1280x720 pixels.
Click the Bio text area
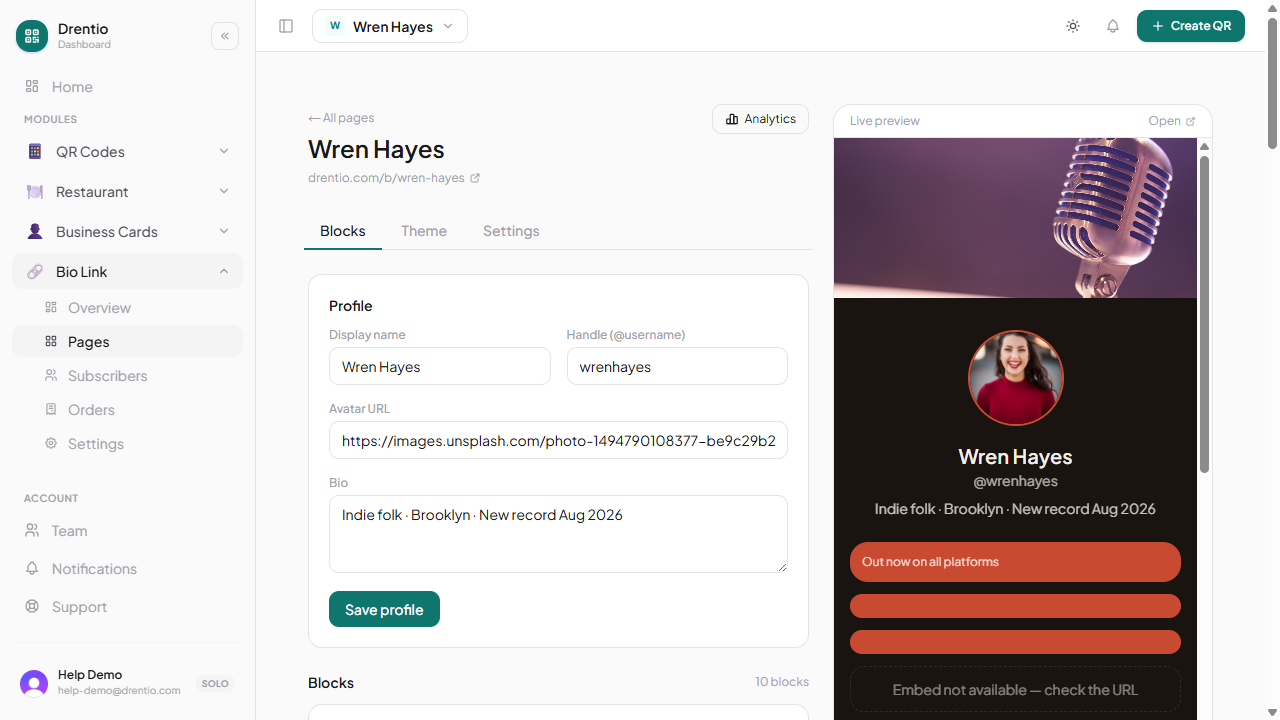pyautogui.click(x=558, y=534)
